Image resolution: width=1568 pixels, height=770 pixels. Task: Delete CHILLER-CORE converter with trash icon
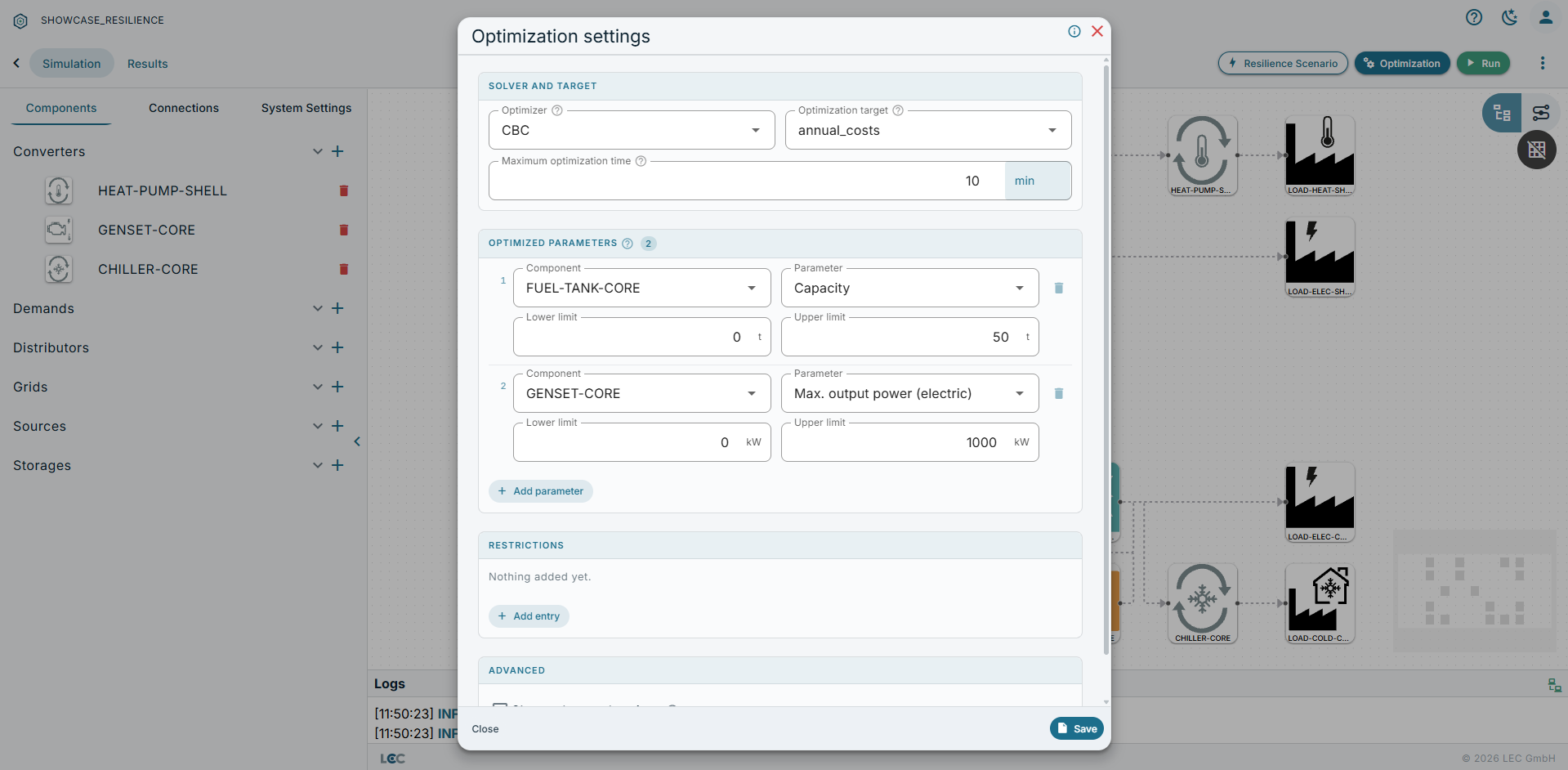click(344, 269)
